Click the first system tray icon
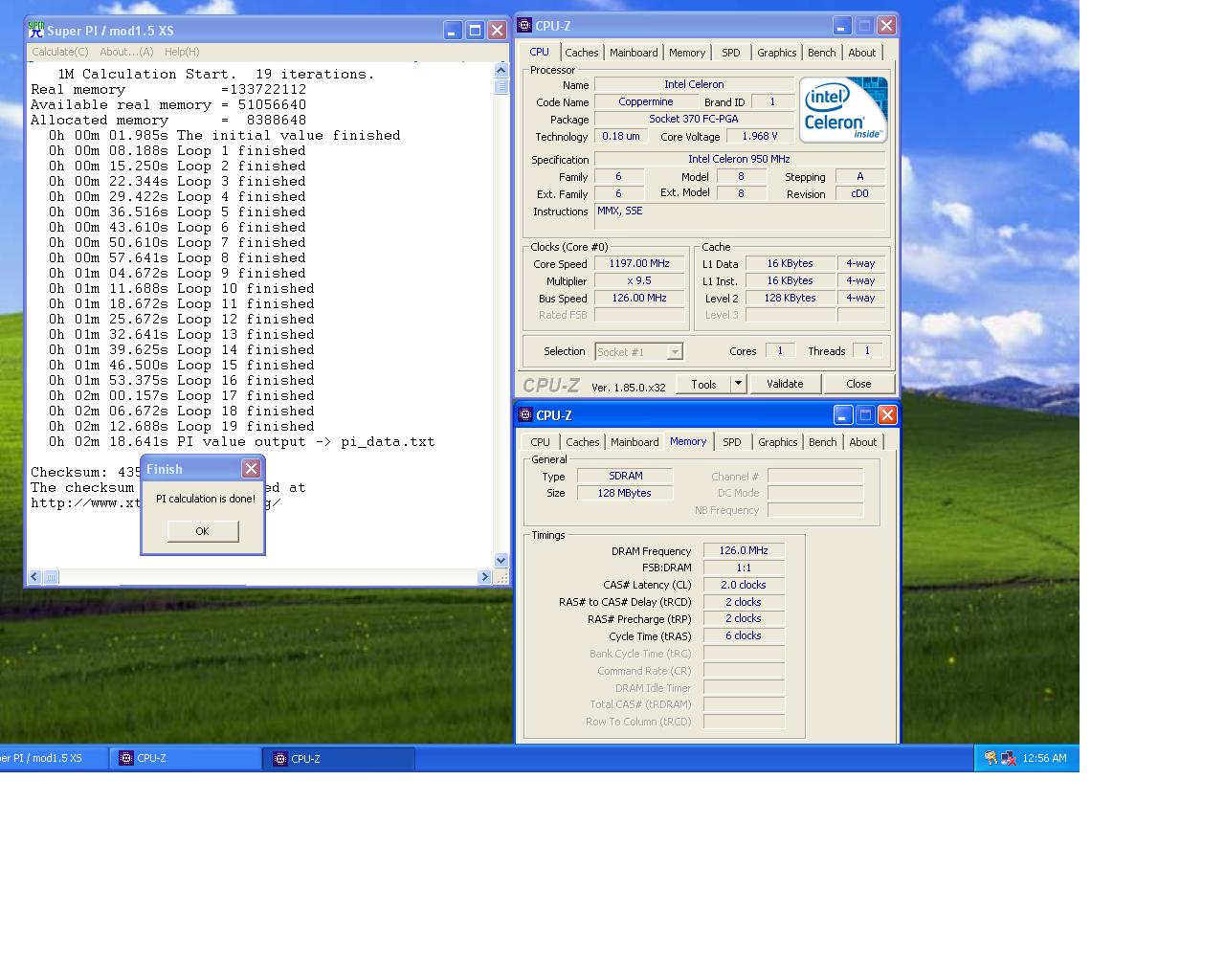This screenshot has width=1225, height=980. tap(991, 758)
